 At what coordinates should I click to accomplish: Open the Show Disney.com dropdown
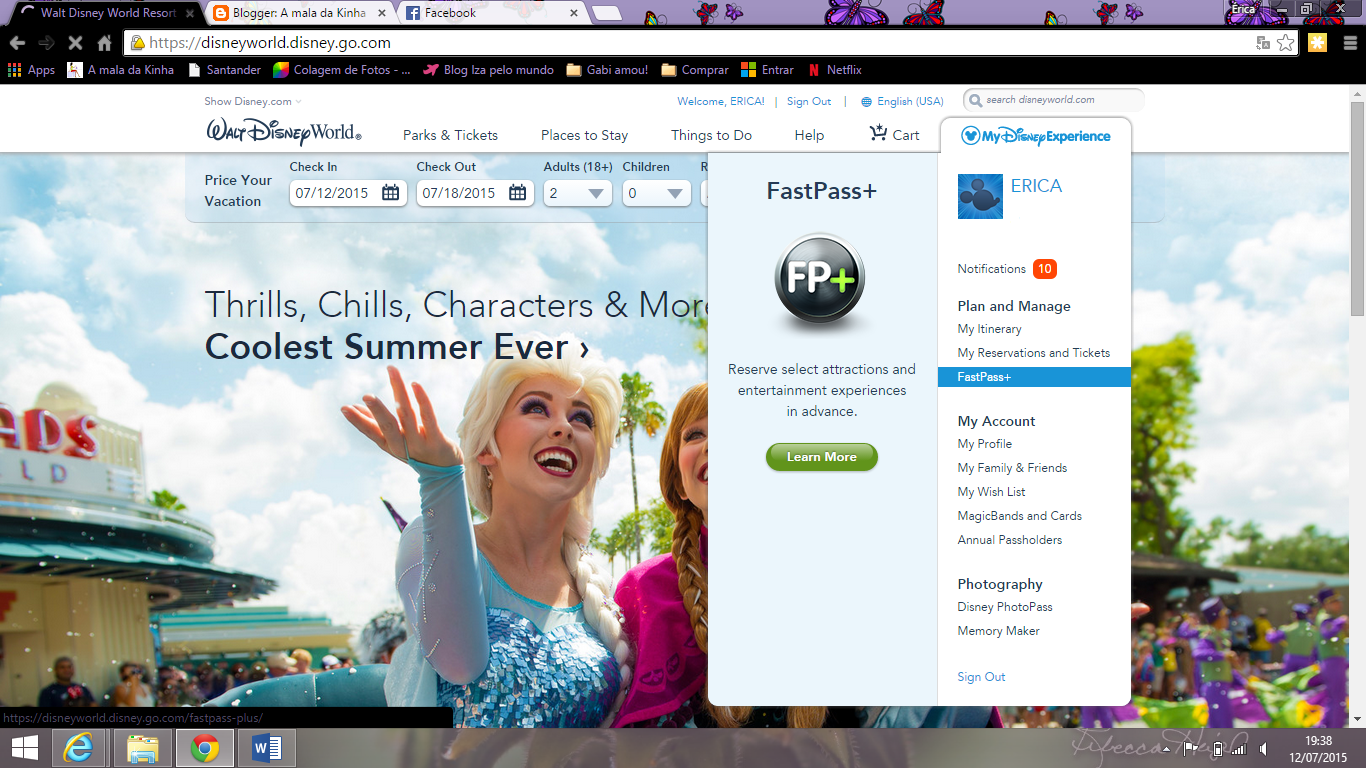[253, 101]
